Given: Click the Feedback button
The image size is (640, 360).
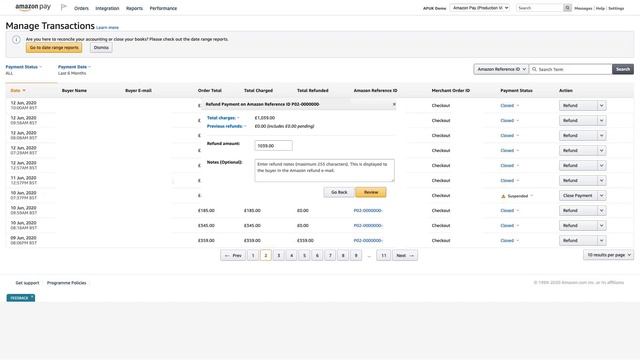Looking at the screenshot, I should [21, 298].
